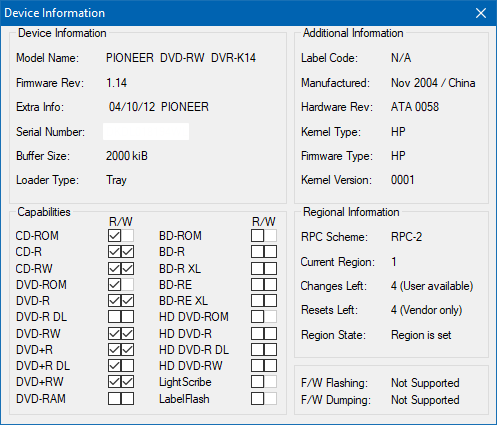Click the Additional Information group title

353,33
